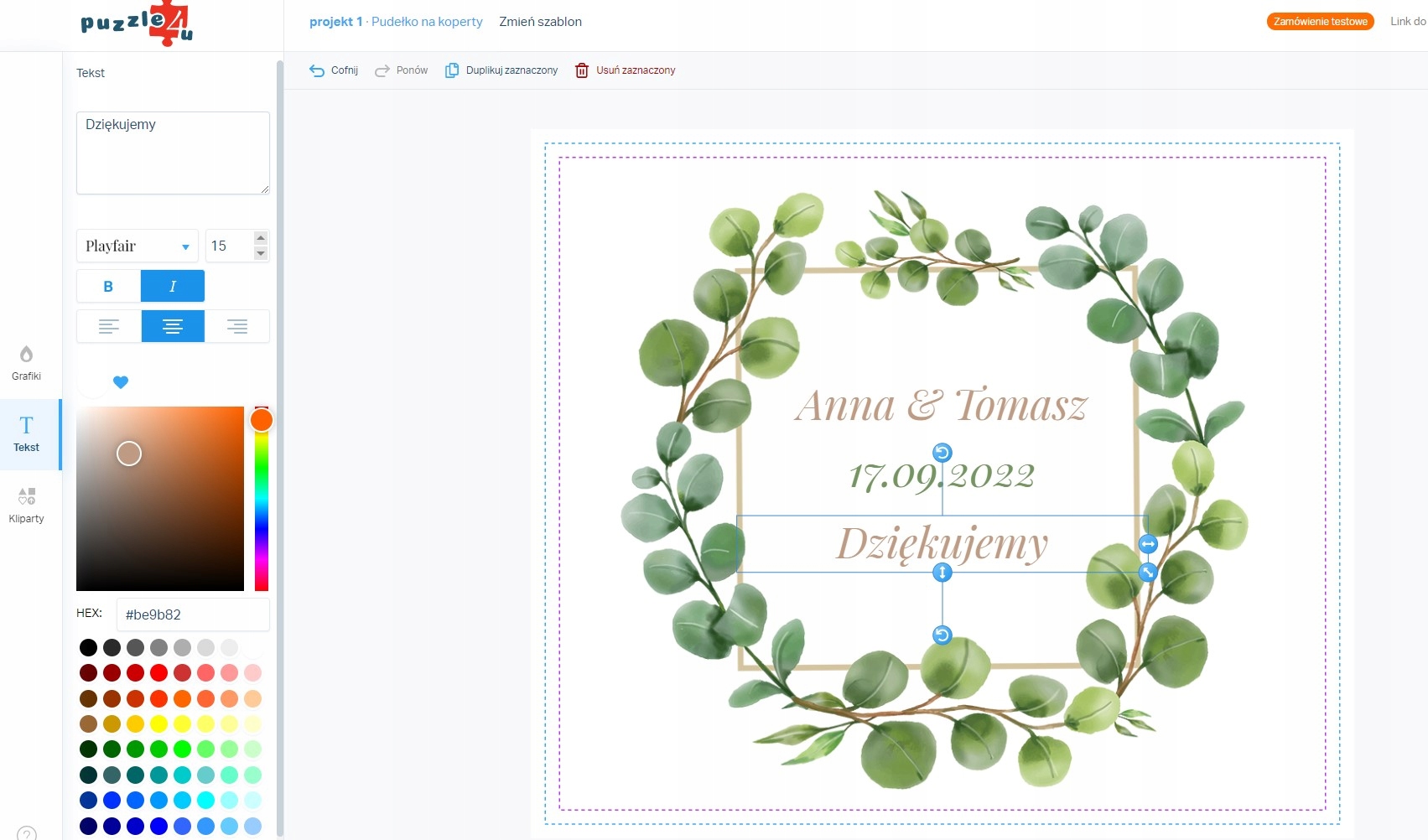This screenshot has width=1428, height=840.
Task: Click the rotate handle above selected text box
Action: point(942,453)
